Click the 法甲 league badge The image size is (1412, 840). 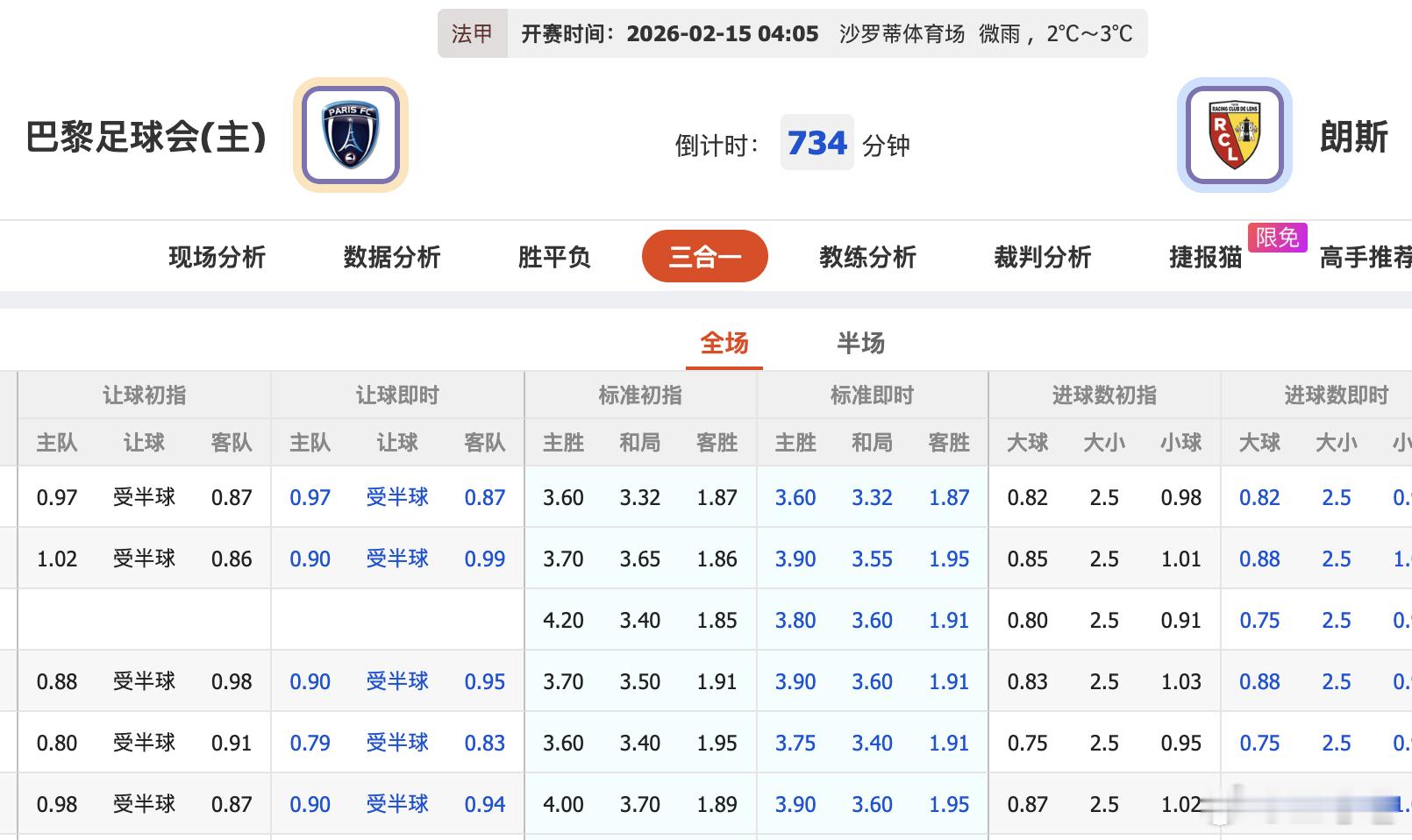click(x=472, y=33)
